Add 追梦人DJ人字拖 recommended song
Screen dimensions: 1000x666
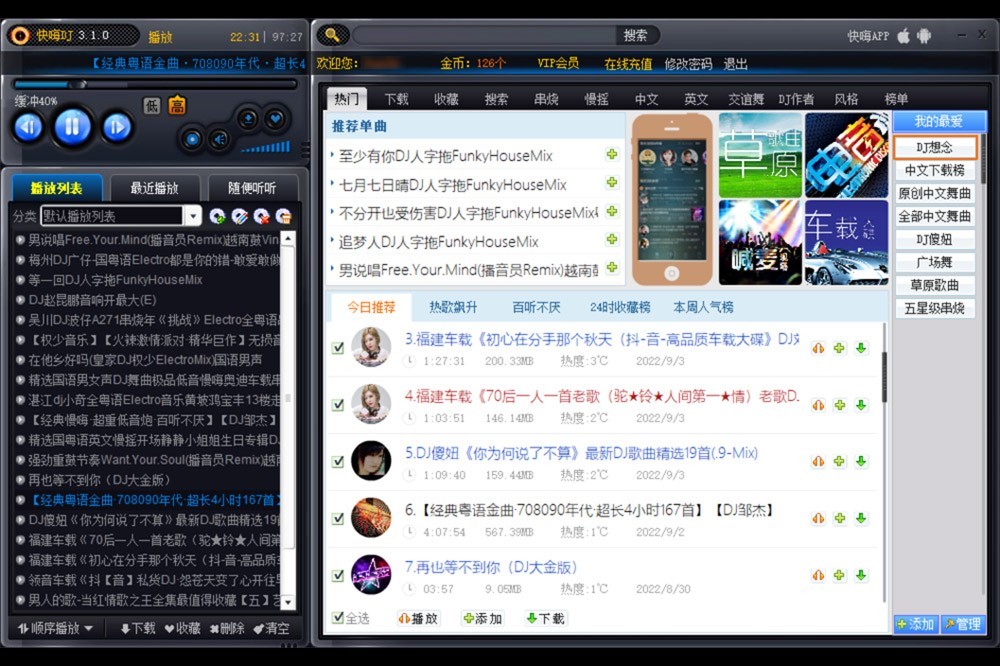(x=612, y=239)
